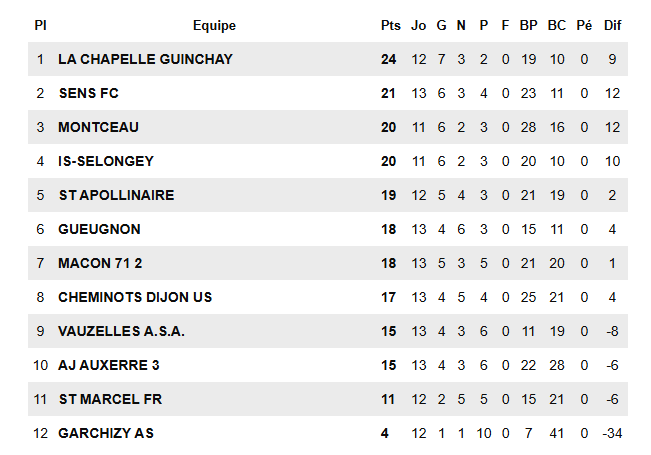Select ST APOLLINAIRE in the standings
The width and height of the screenshot is (651, 455).
coord(116,195)
